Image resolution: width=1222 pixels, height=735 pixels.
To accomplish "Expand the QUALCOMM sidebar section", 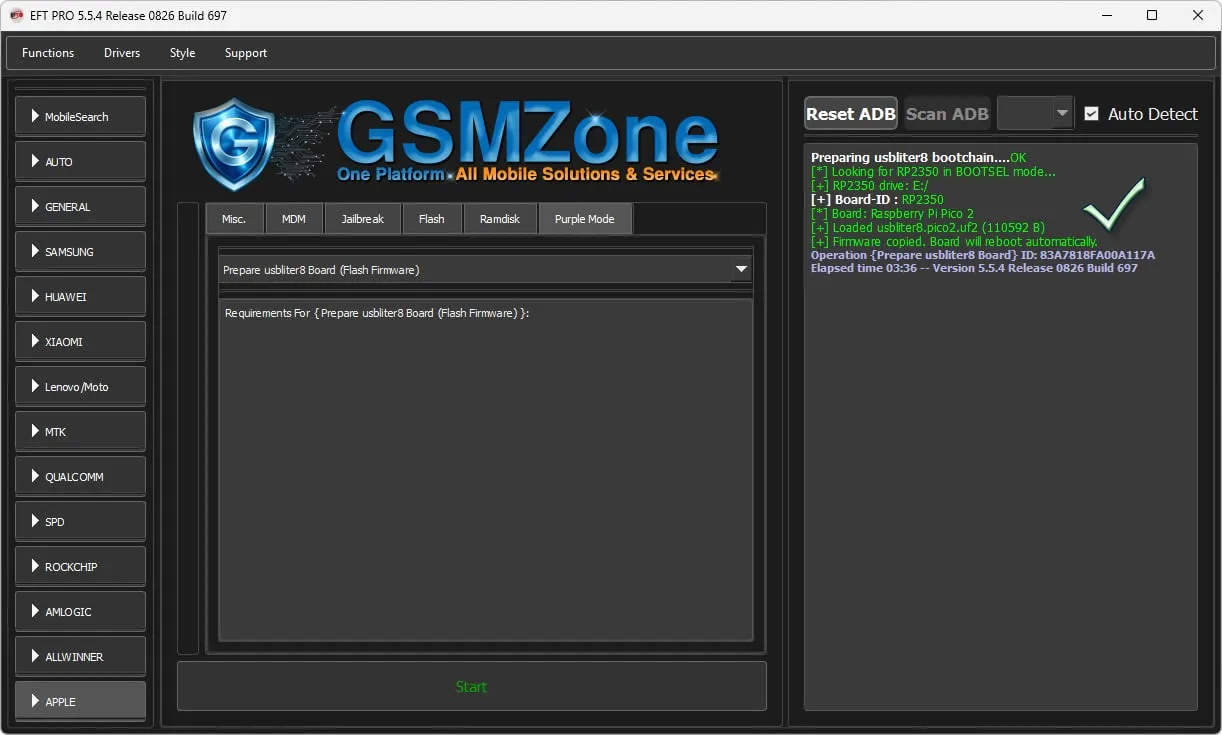I will click(80, 477).
